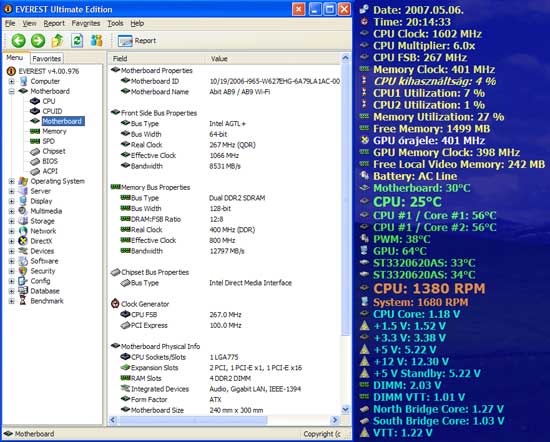Select the DRAM:FSB Ratio row
This screenshot has width=550, height=442.
[x=224, y=219]
